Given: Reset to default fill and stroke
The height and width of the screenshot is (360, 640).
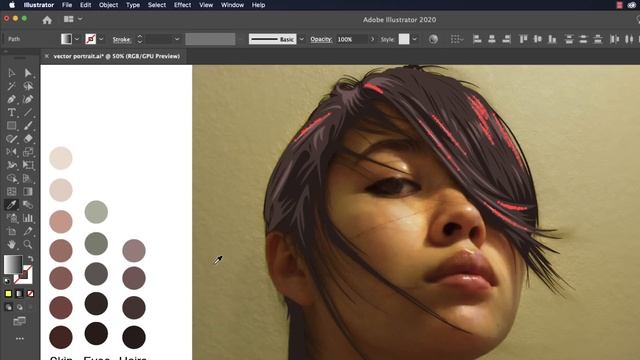Looking at the screenshot, I should [7, 281].
